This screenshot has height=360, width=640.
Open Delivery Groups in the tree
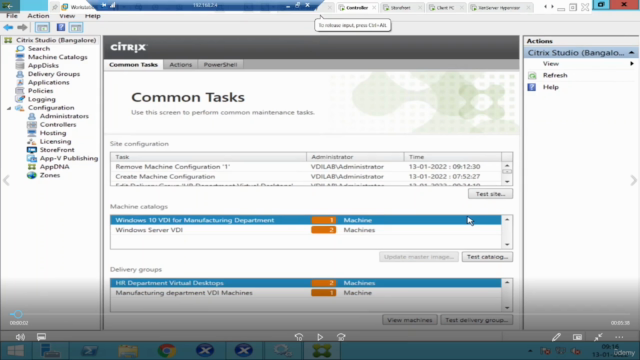pos(54,74)
